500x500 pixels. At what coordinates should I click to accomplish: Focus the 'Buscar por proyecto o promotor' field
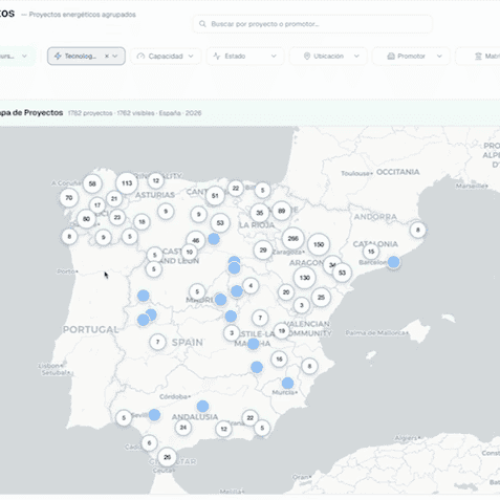click(312, 24)
